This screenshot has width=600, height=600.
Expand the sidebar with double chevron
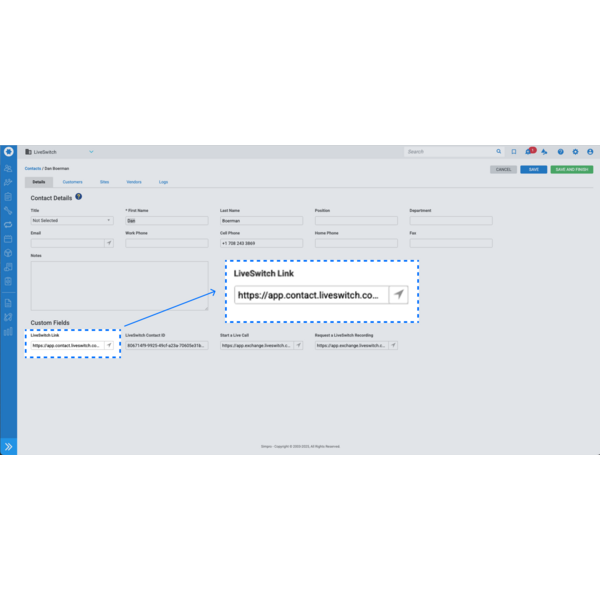(8, 446)
